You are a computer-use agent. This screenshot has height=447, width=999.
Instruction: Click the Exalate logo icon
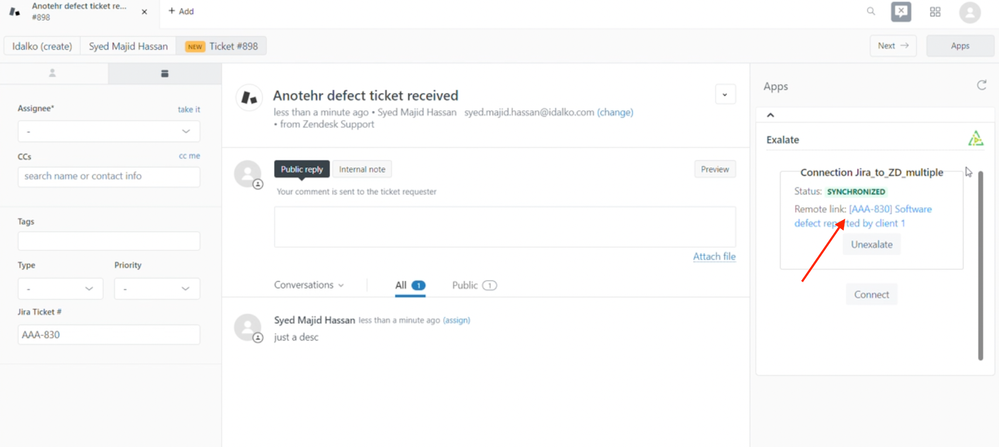click(x=975, y=139)
